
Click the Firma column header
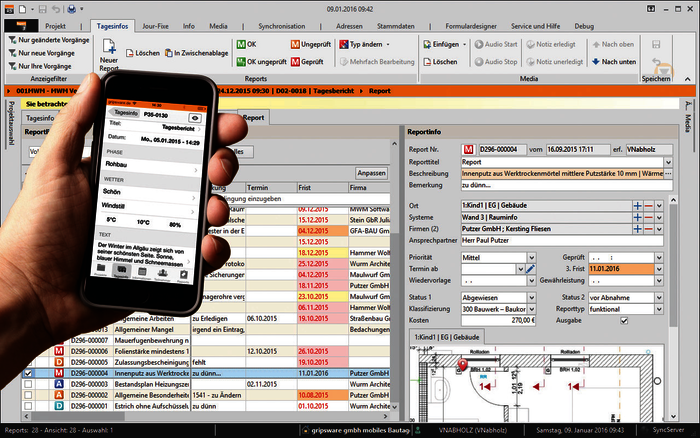coord(369,188)
